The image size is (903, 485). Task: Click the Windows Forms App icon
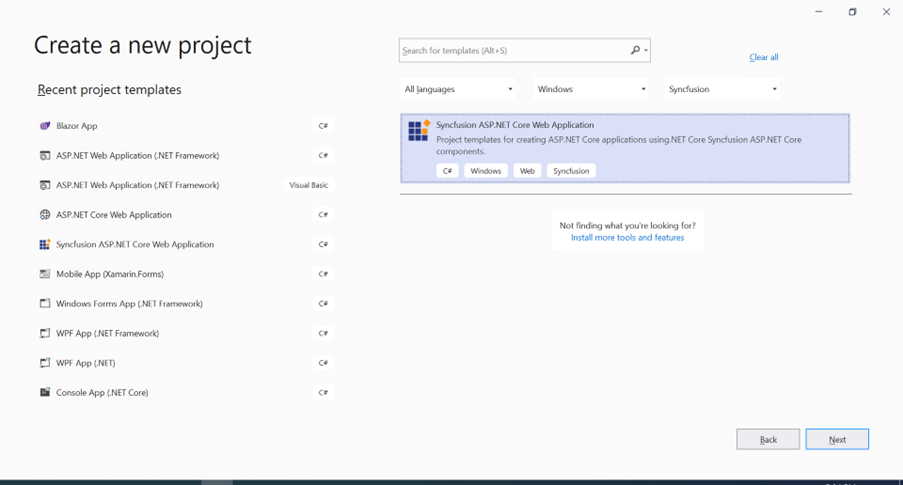coord(45,303)
